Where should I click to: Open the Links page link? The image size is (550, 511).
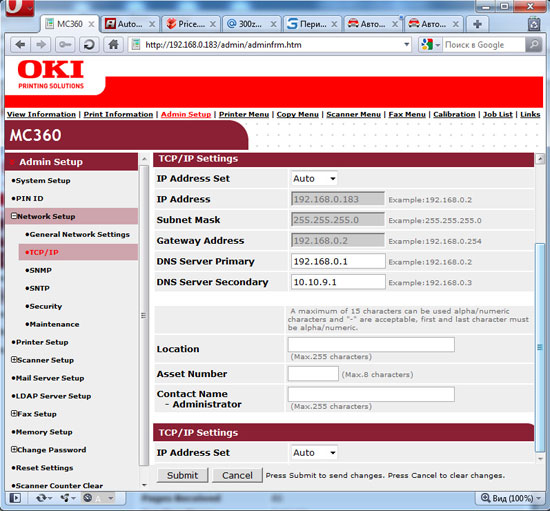(530, 114)
